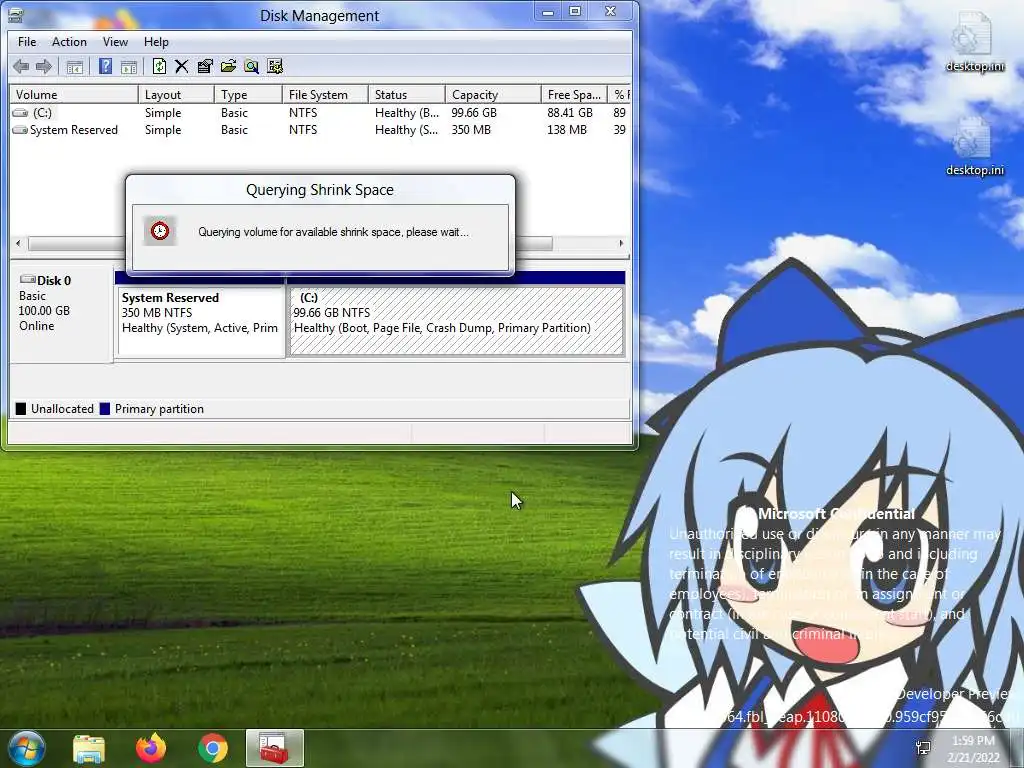Image resolution: width=1024 pixels, height=768 pixels.
Task: Open the Windows Start button
Action: click(27, 748)
